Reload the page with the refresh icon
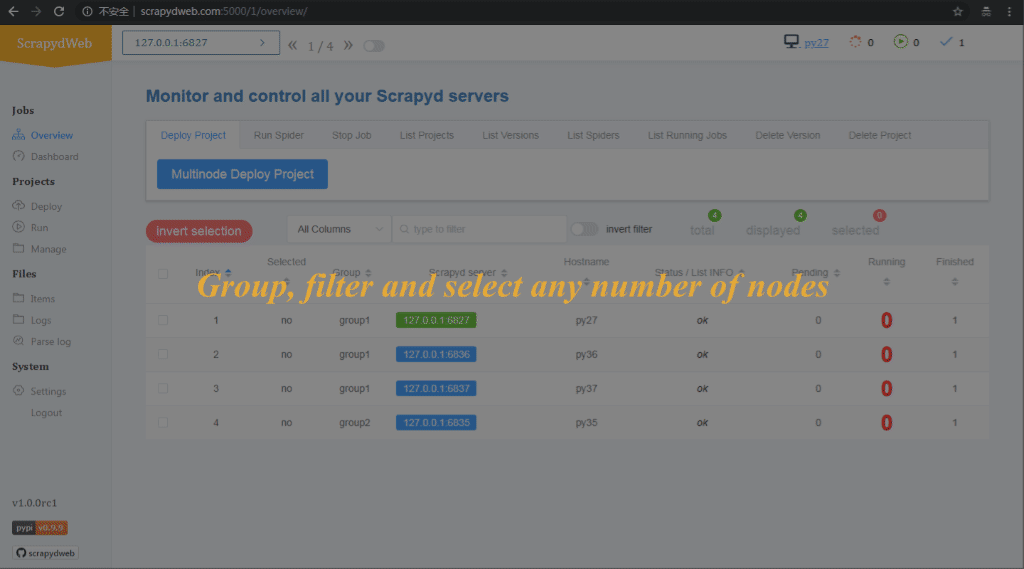Image resolution: width=1024 pixels, height=569 pixels. tap(59, 11)
